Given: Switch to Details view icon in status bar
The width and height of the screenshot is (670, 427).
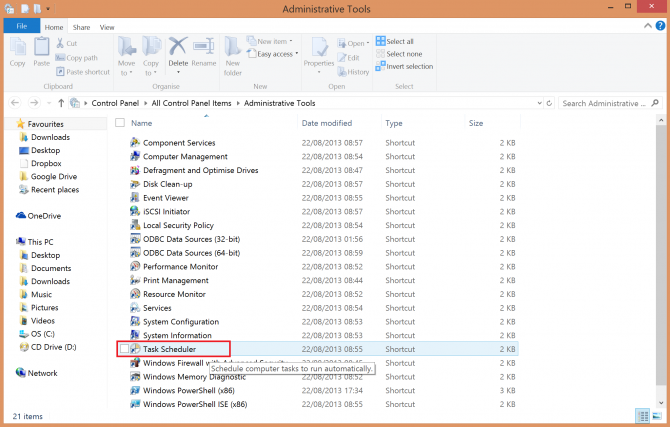Looking at the screenshot, I should pyautogui.click(x=642, y=415).
